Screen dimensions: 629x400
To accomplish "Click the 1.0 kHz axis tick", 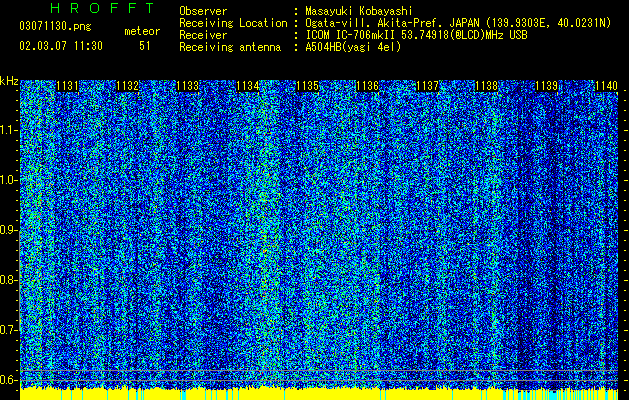I will click(9, 180).
